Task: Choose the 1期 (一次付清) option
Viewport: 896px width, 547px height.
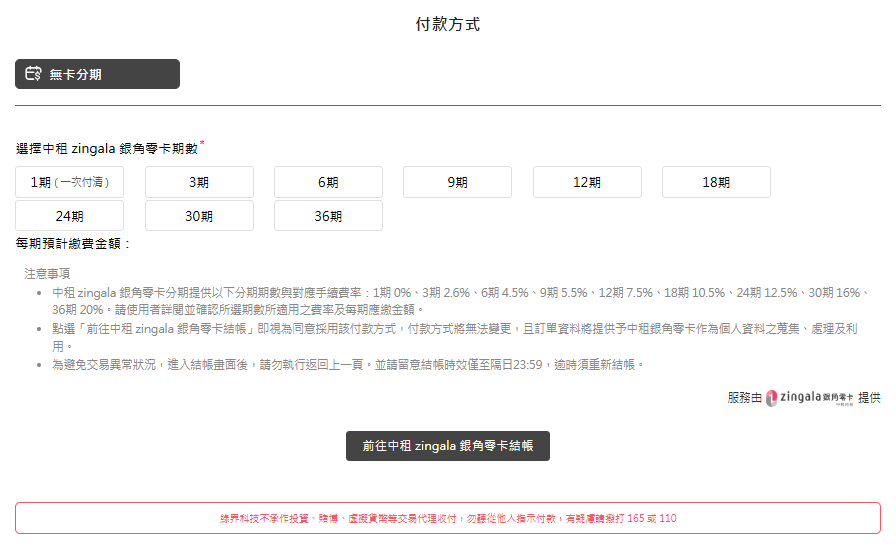Action: 70,182
